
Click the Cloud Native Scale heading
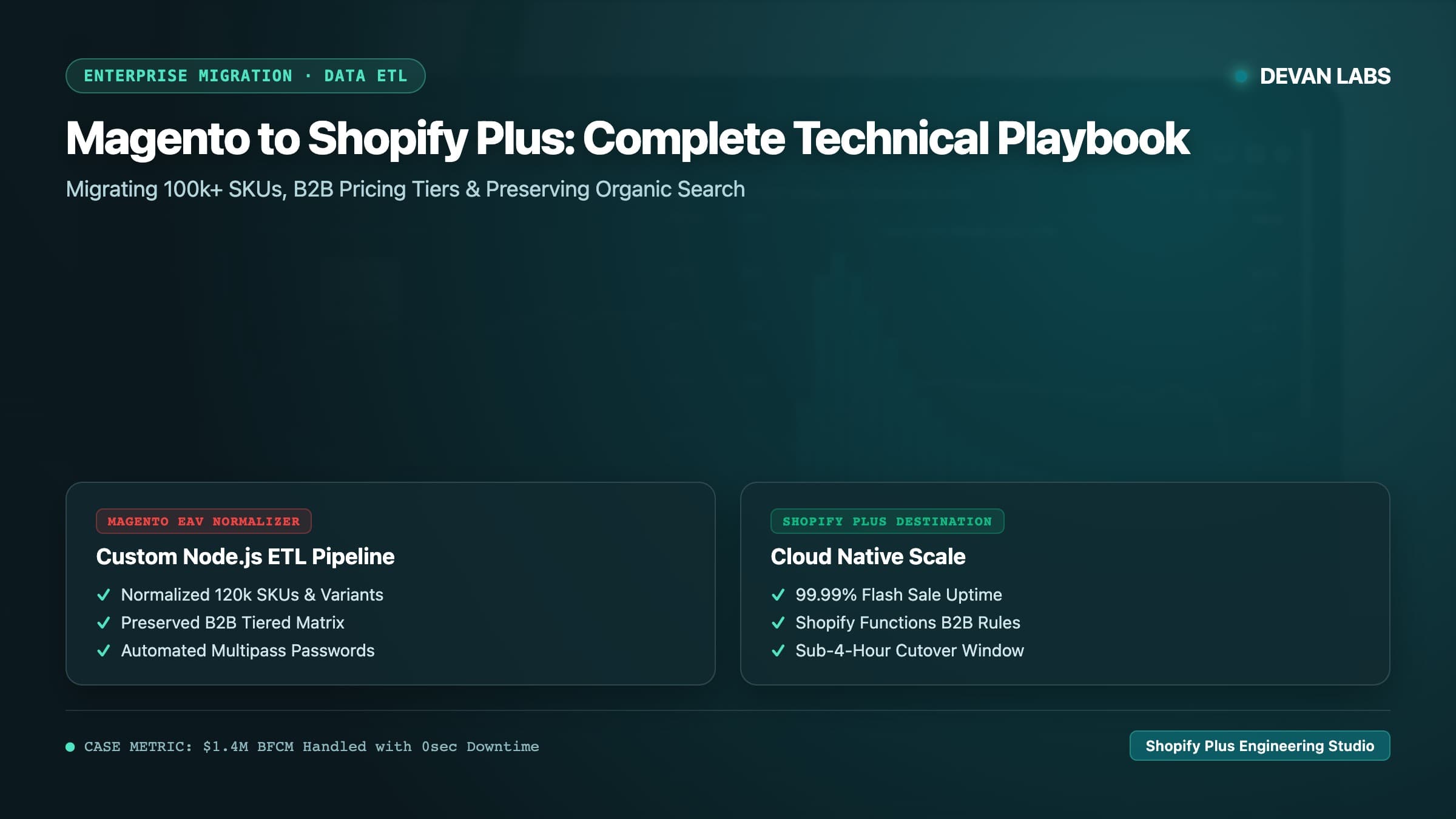868,556
